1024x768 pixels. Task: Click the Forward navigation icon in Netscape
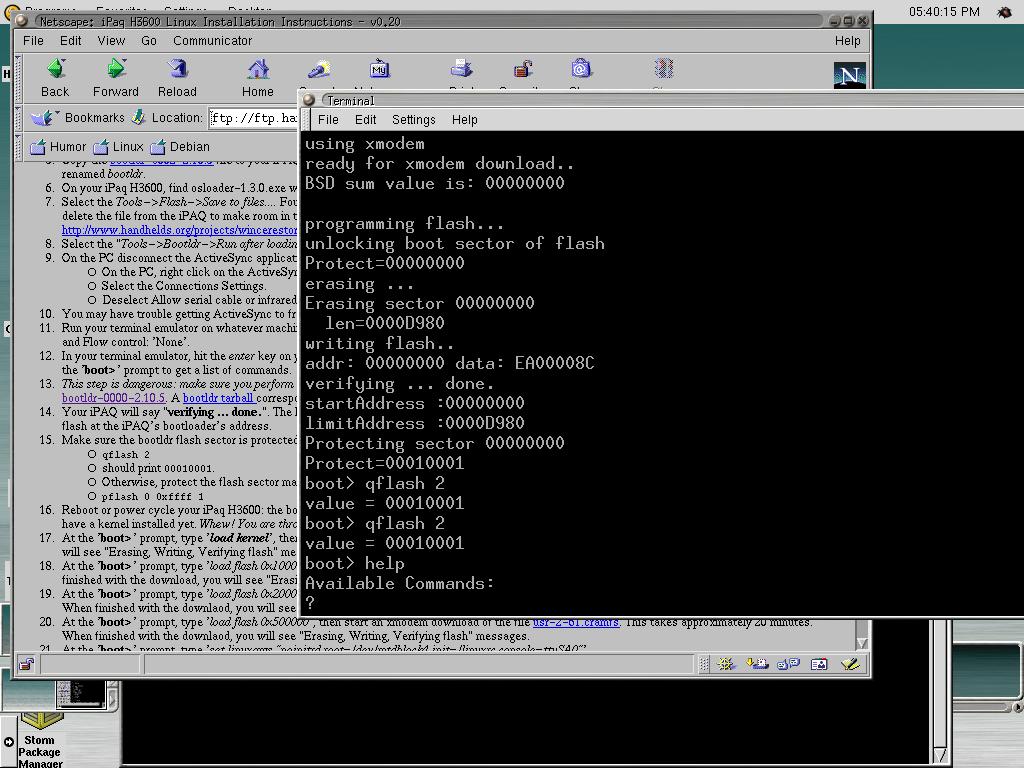[116, 69]
